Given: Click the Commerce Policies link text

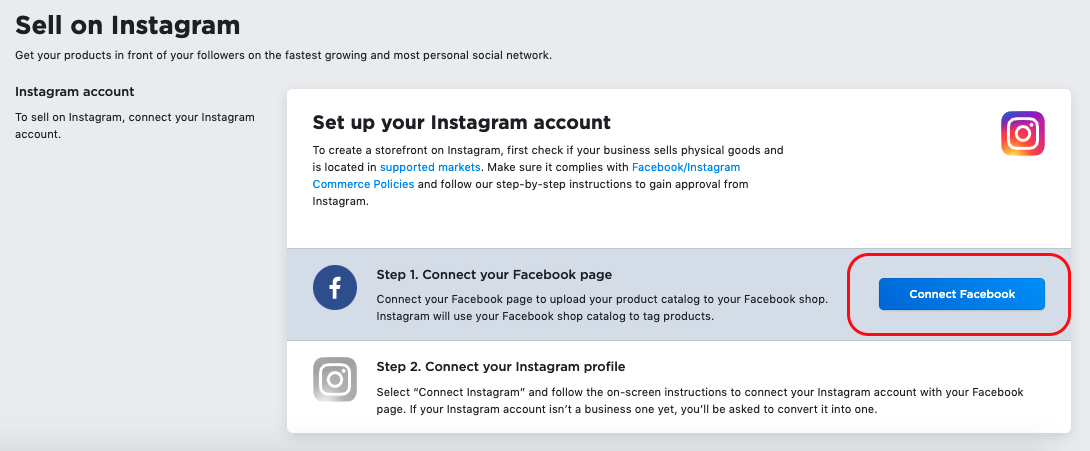Looking at the screenshot, I should pos(363,184).
